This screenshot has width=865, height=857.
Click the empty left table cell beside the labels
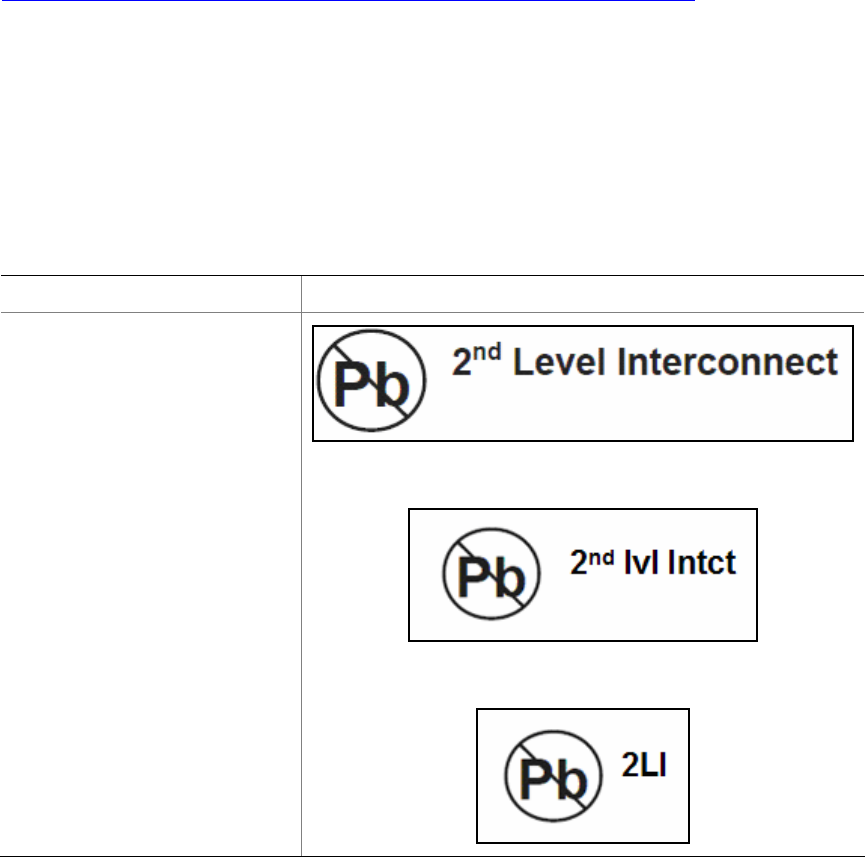click(x=151, y=584)
